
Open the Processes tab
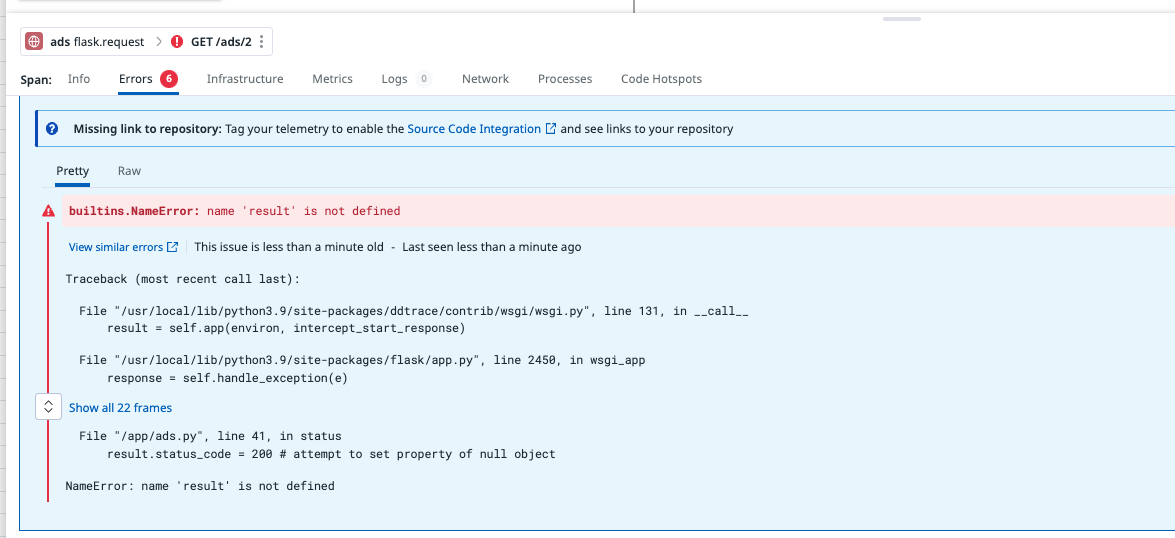pos(565,79)
